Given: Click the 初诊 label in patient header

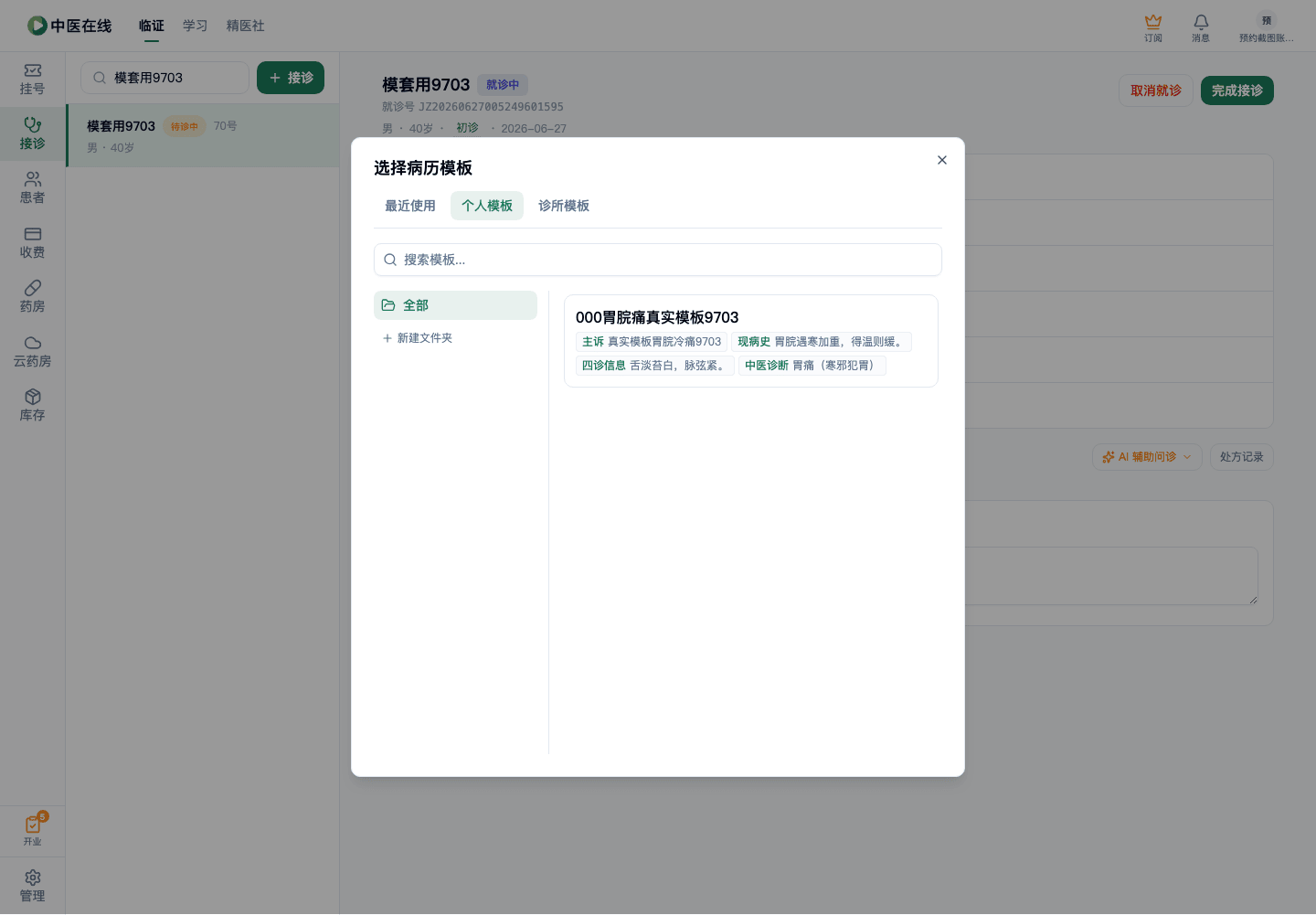Looking at the screenshot, I should click(x=467, y=128).
